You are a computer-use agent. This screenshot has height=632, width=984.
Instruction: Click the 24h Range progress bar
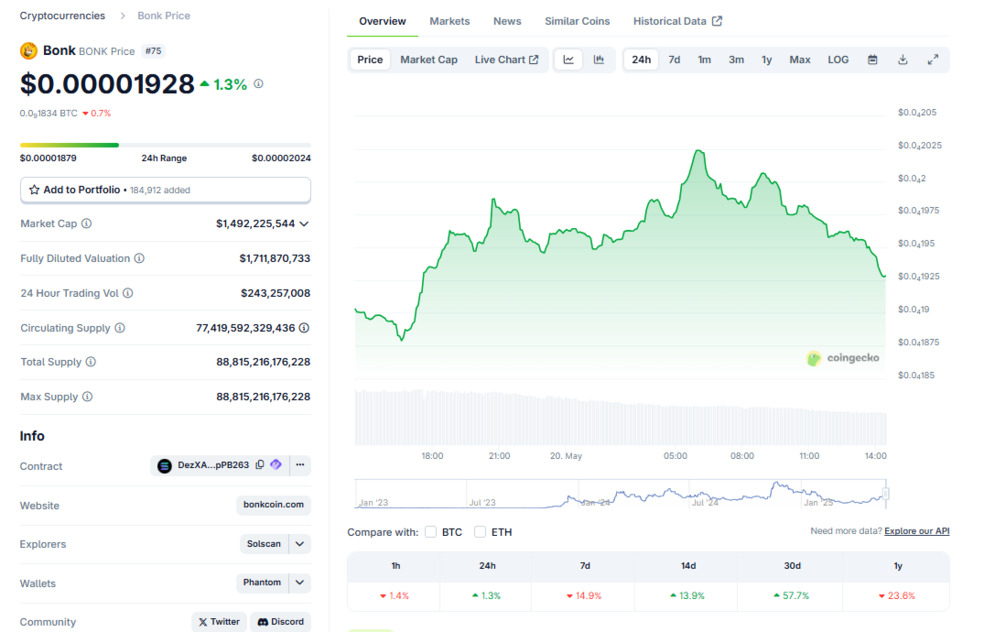point(166,145)
